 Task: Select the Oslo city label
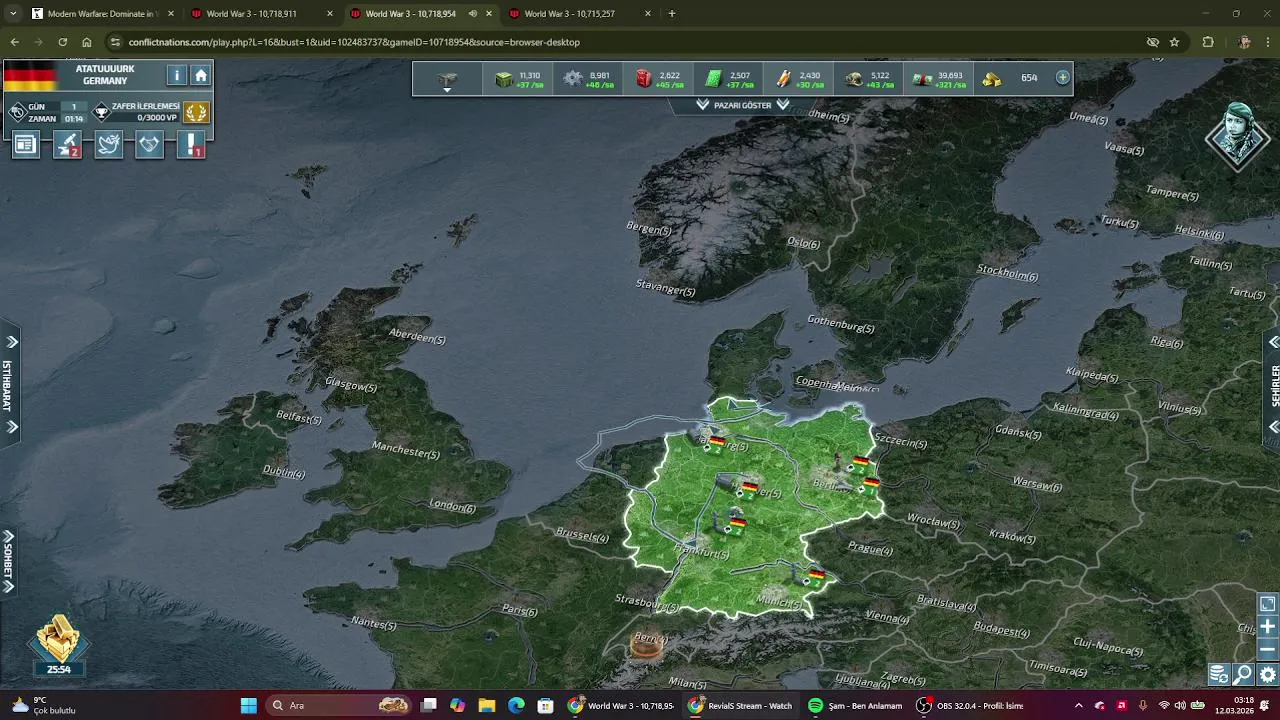point(803,243)
